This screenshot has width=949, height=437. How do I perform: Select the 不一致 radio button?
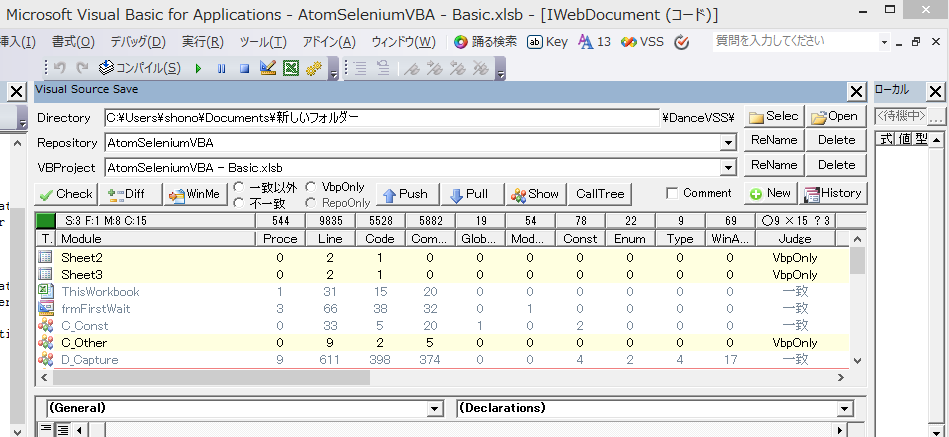coord(239,203)
